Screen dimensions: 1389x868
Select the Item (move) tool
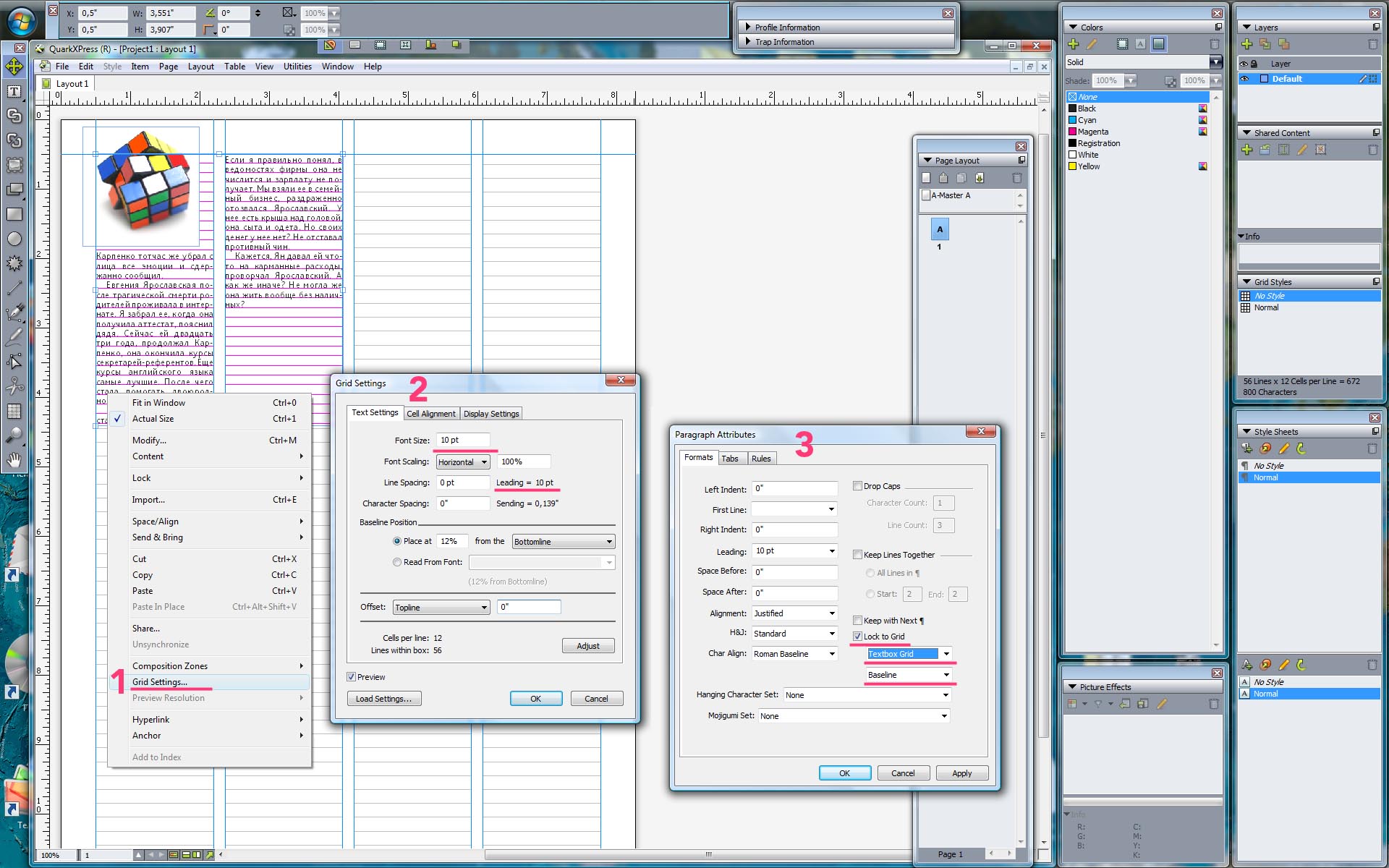coord(14,67)
